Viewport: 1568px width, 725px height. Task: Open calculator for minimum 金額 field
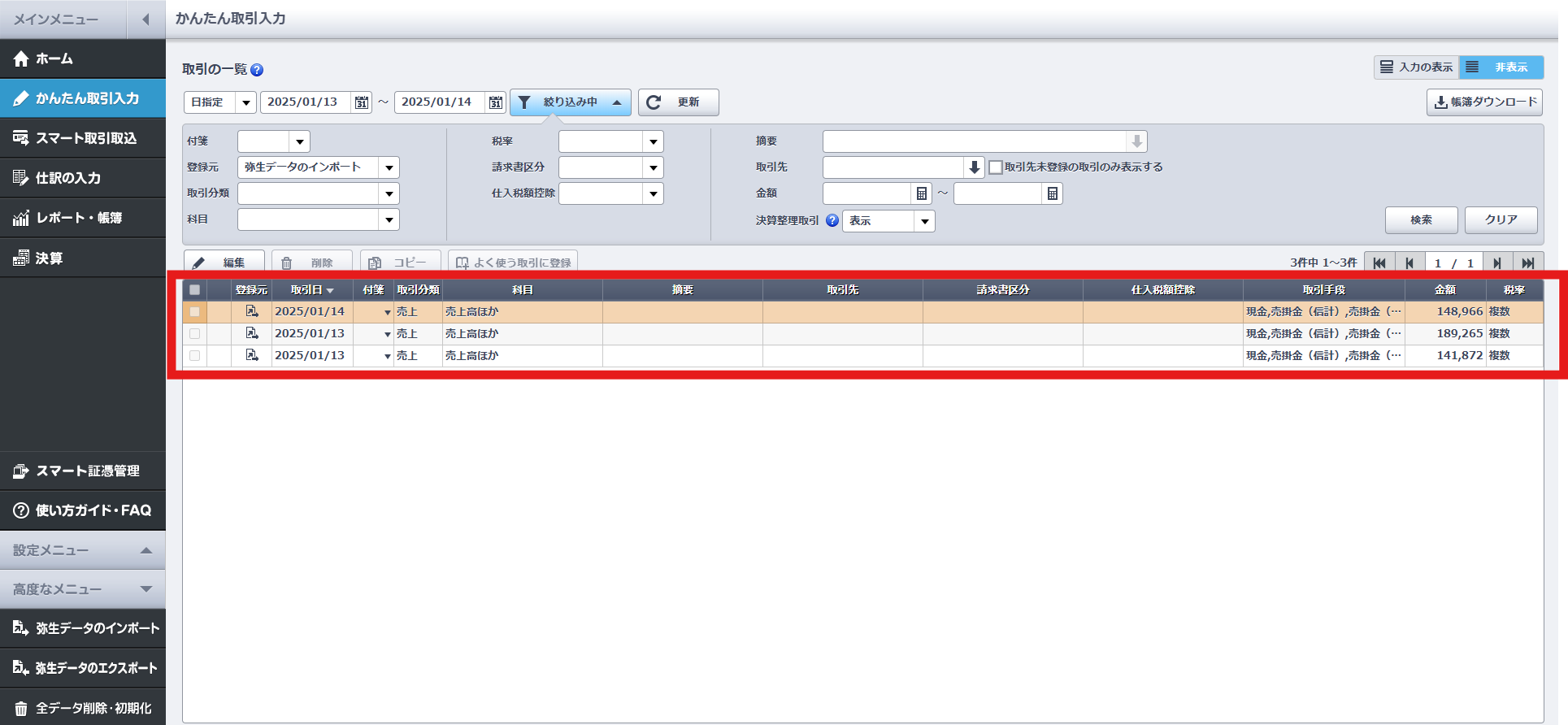pos(921,193)
